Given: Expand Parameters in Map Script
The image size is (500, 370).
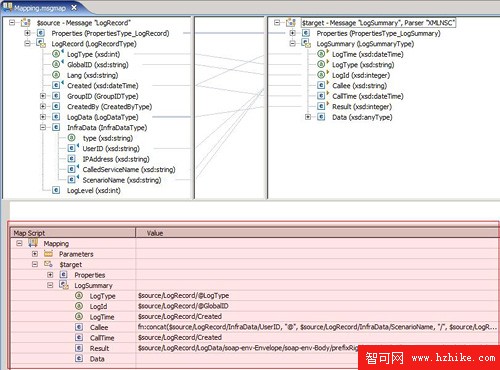Looking at the screenshot, I should click(x=35, y=254).
